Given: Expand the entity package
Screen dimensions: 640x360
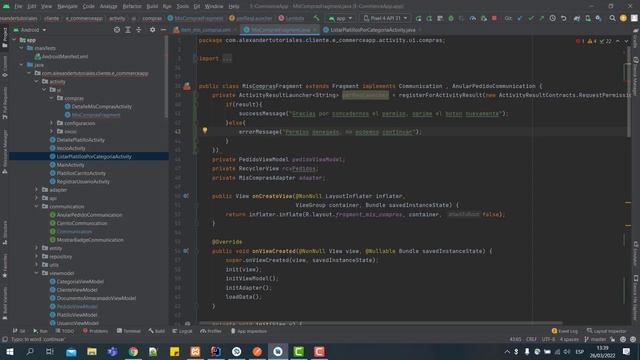Looking at the screenshot, I should (x=36, y=248).
